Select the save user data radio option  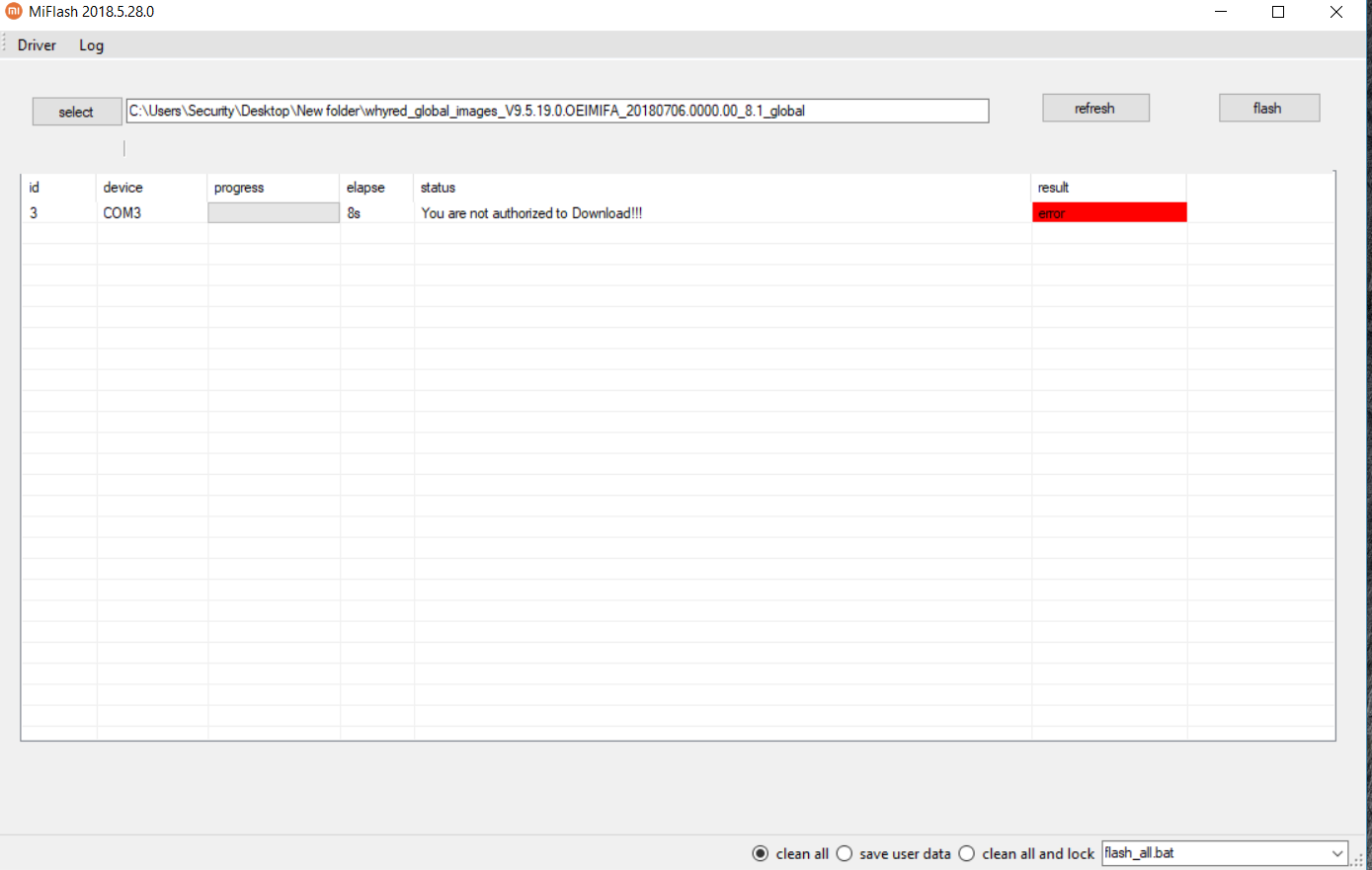895,853
